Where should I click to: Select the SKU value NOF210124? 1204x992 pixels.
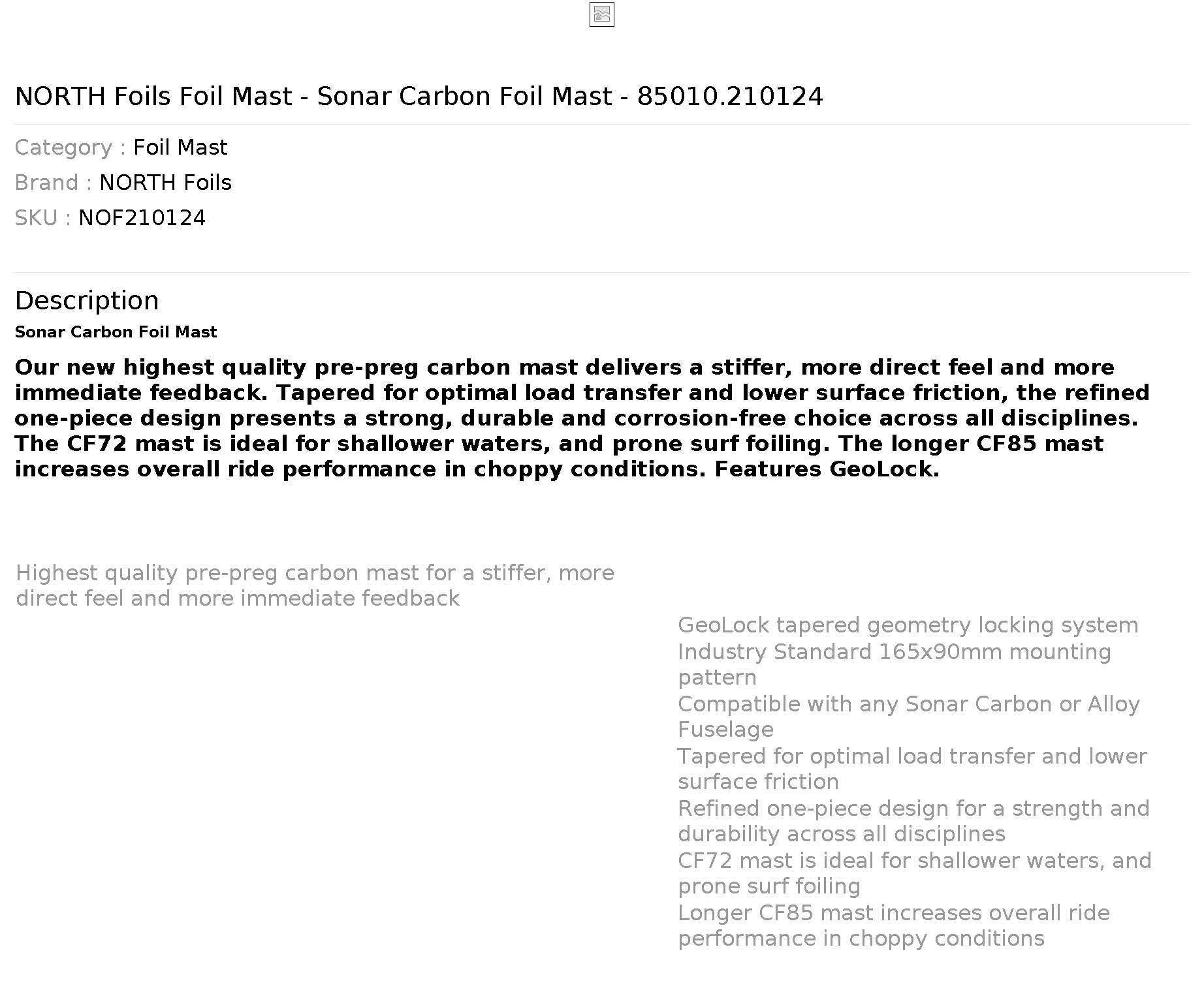pos(142,218)
